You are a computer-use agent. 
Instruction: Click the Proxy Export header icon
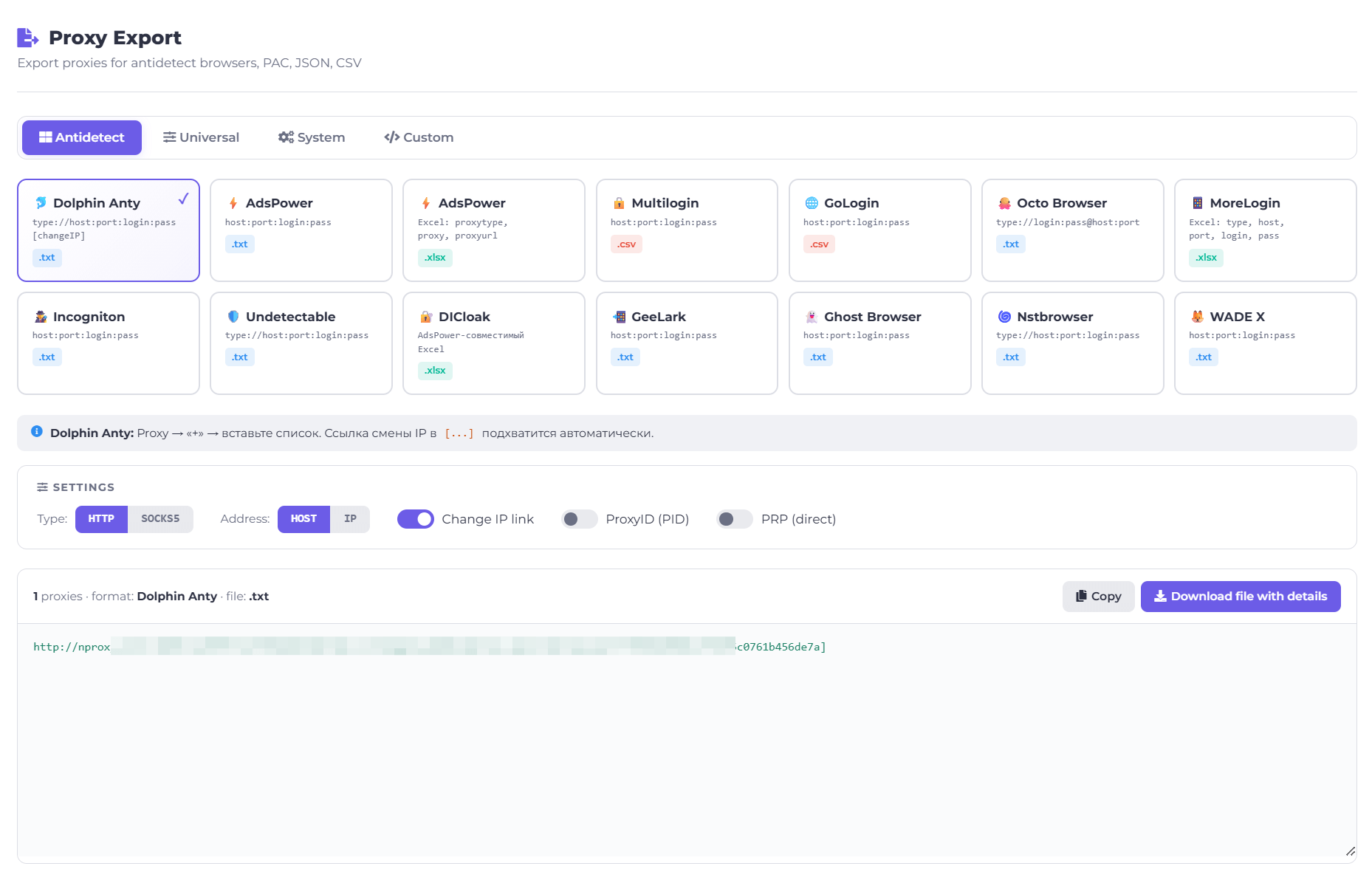pos(28,38)
